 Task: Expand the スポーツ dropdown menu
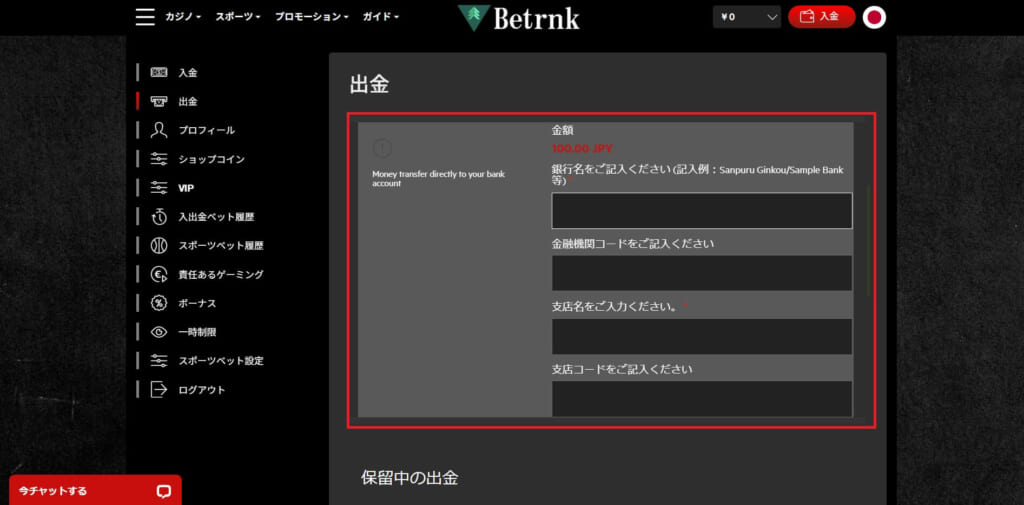pyautogui.click(x=238, y=17)
